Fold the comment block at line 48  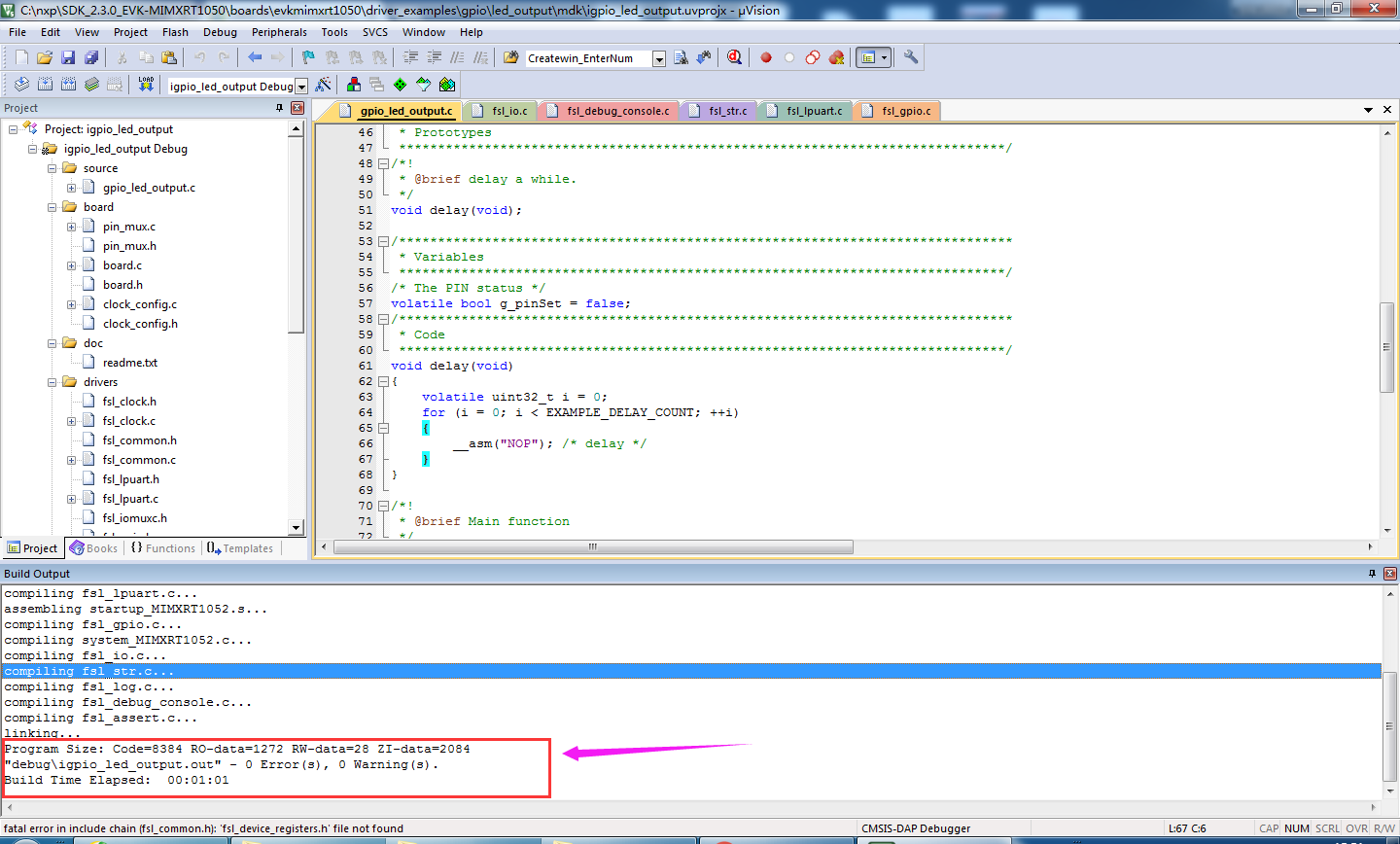(x=383, y=163)
